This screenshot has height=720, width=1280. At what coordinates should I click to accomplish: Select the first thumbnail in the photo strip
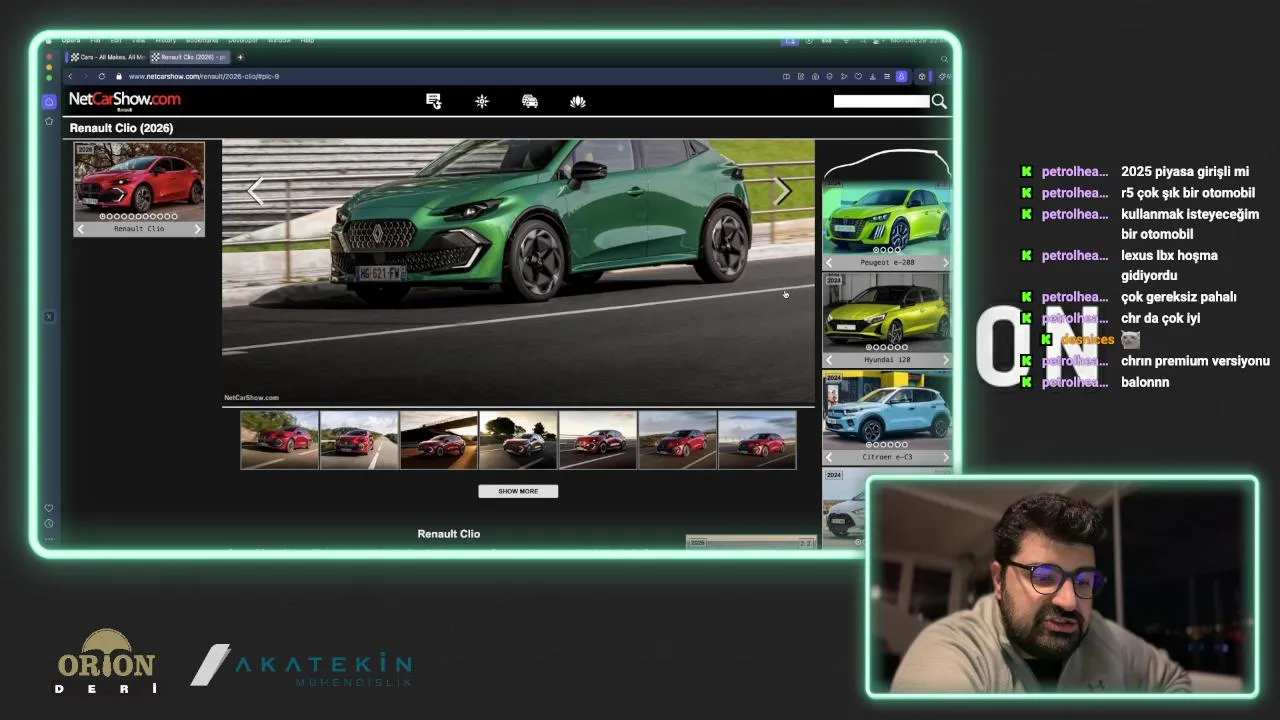pos(279,440)
